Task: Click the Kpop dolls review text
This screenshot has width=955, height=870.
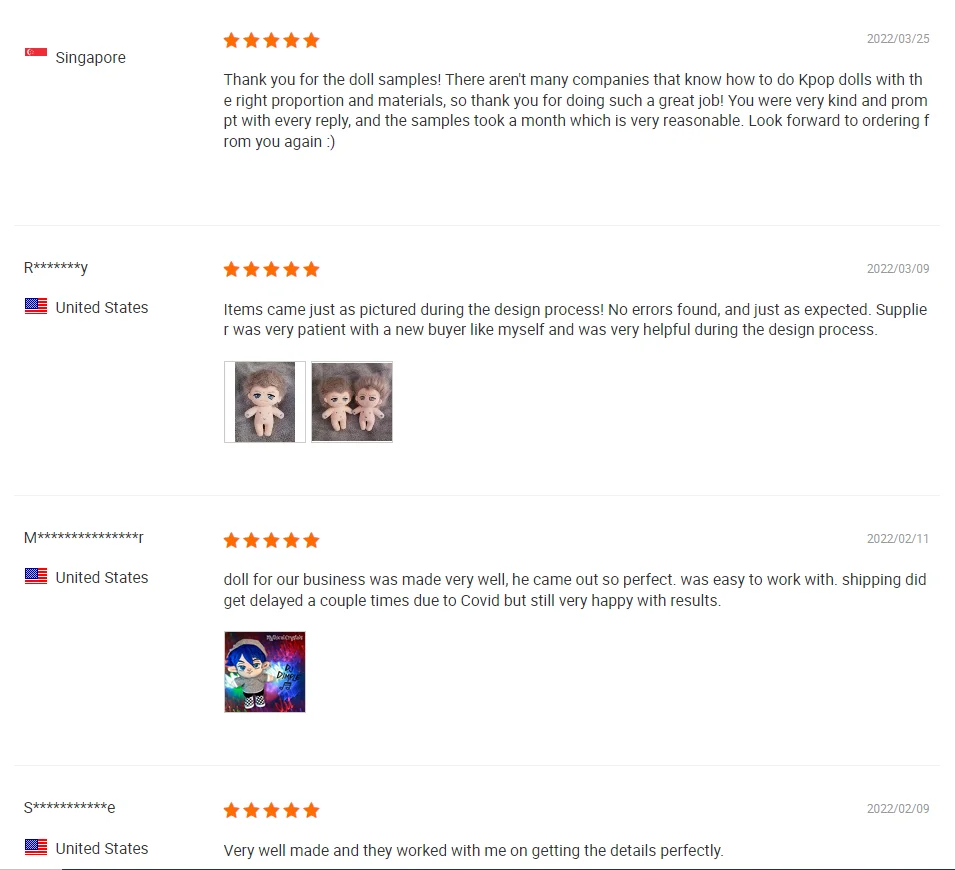Action: point(576,110)
